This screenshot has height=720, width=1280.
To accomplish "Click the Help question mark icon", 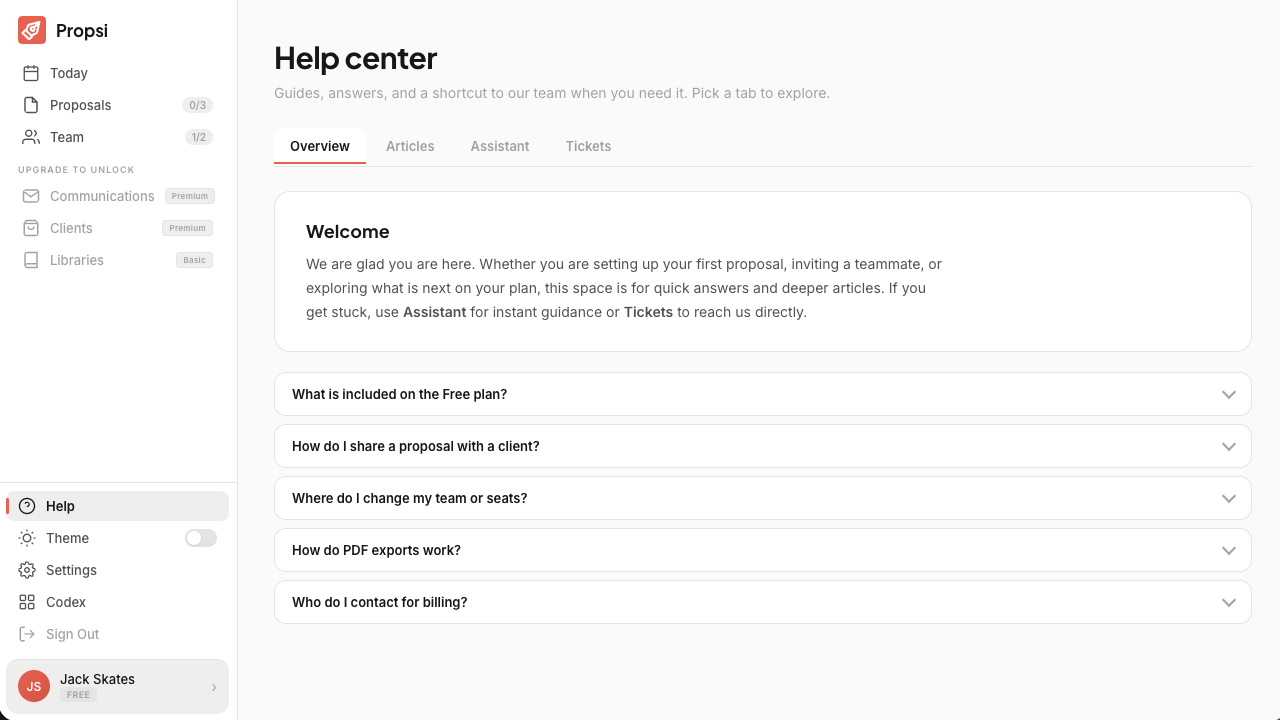I will (x=27, y=506).
